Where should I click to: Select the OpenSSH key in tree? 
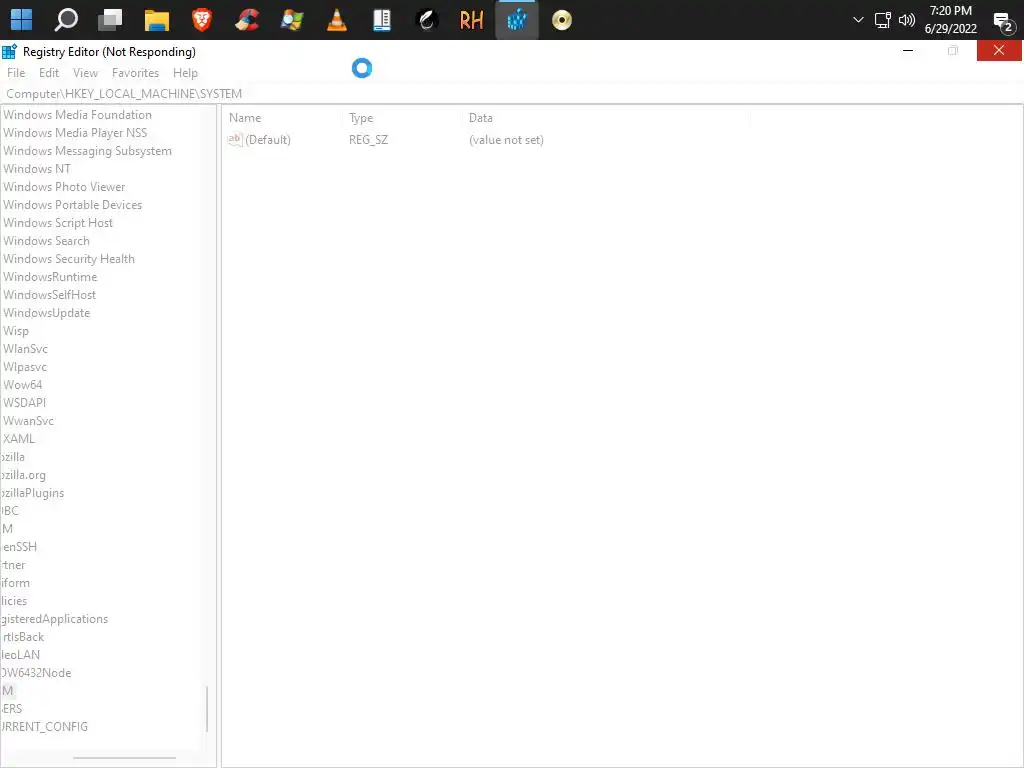point(19,547)
